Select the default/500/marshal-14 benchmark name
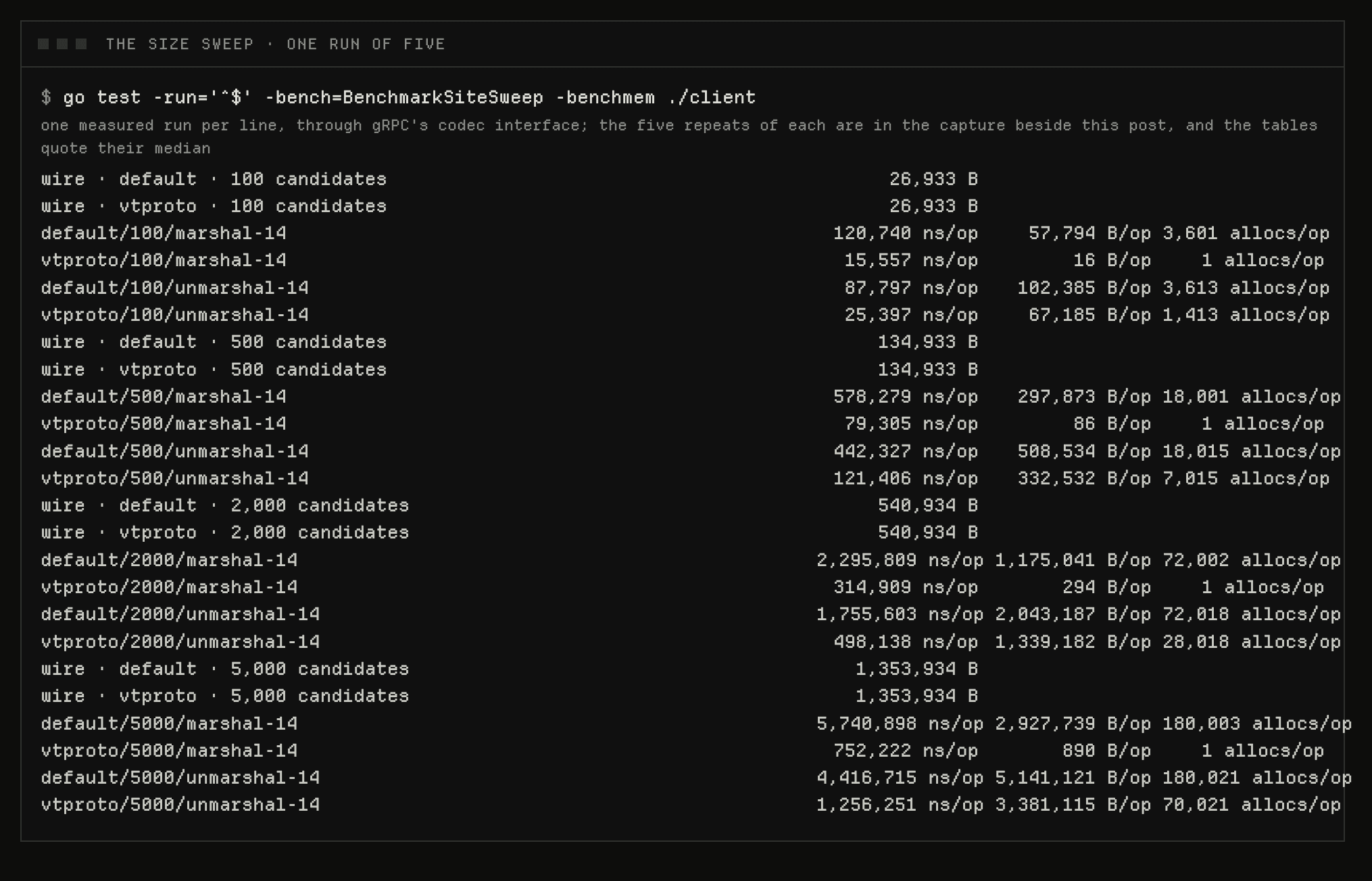The height and width of the screenshot is (881, 1372). click(x=164, y=397)
